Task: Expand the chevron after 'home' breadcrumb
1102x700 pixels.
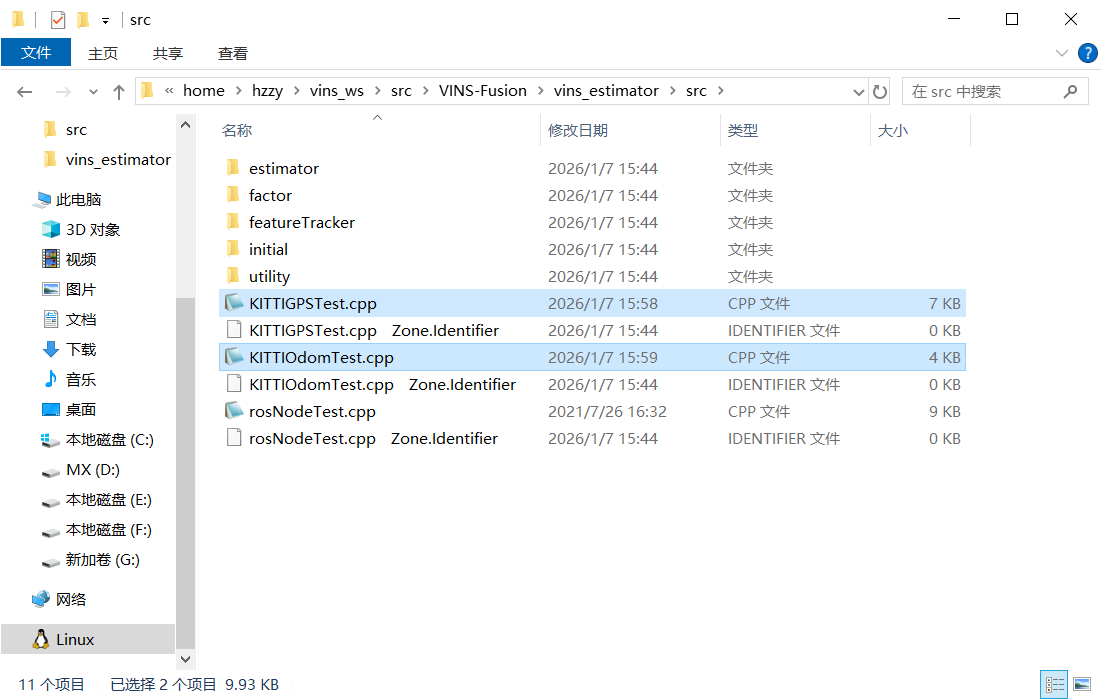Action: pos(238,91)
